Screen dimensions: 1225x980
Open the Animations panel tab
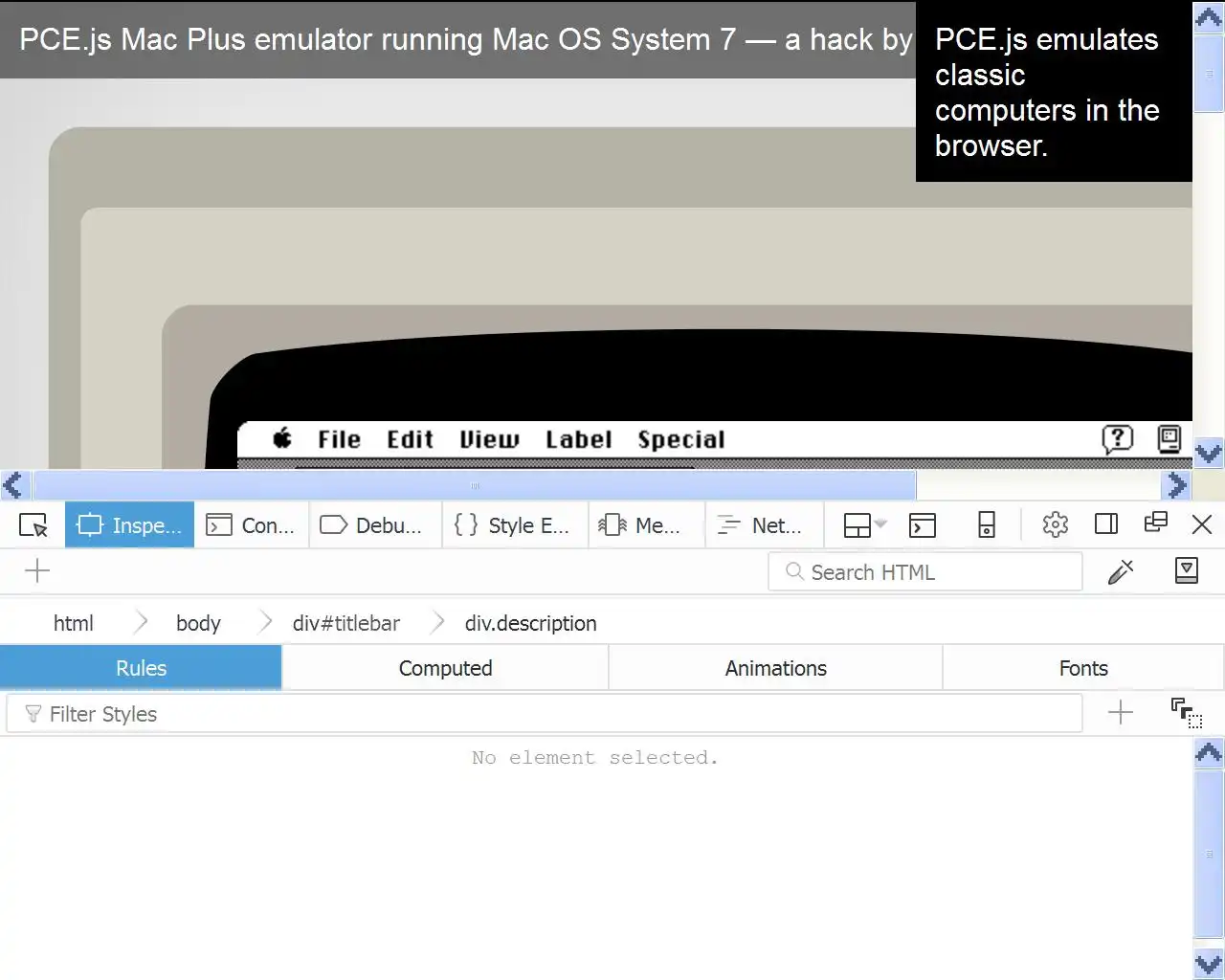pos(775,668)
